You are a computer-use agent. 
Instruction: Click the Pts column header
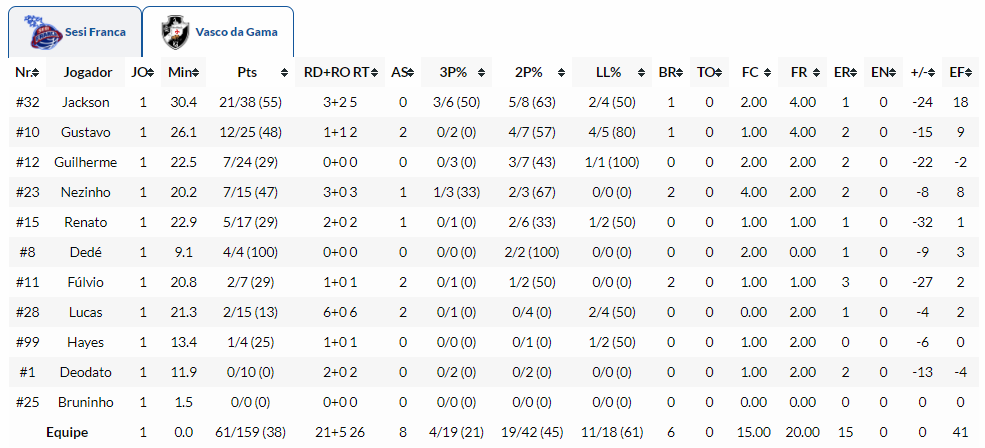(x=247, y=72)
